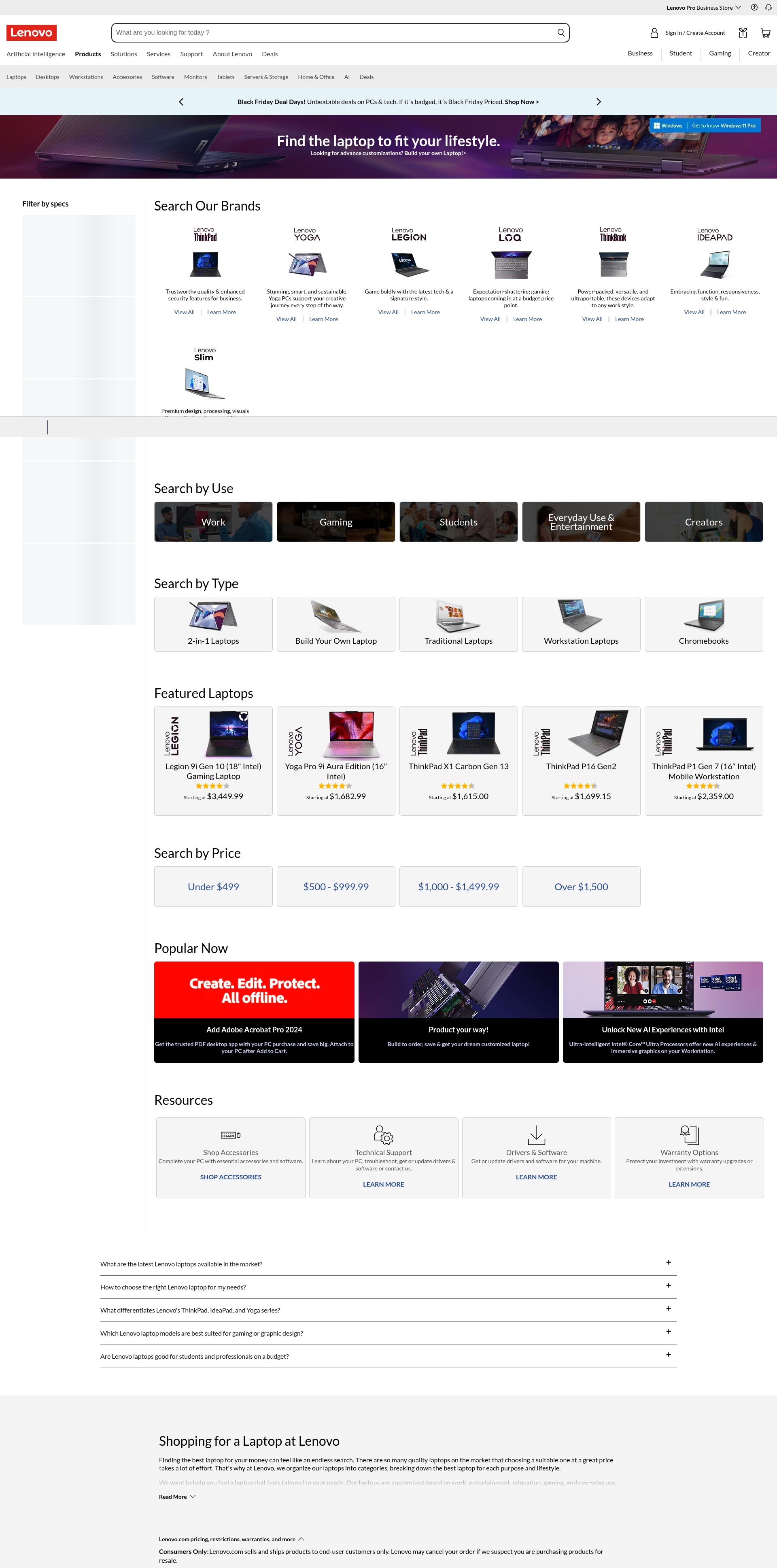Choose the $500 - $999.99 price range
The width and height of the screenshot is (777, 1568).
pos(336,887)
